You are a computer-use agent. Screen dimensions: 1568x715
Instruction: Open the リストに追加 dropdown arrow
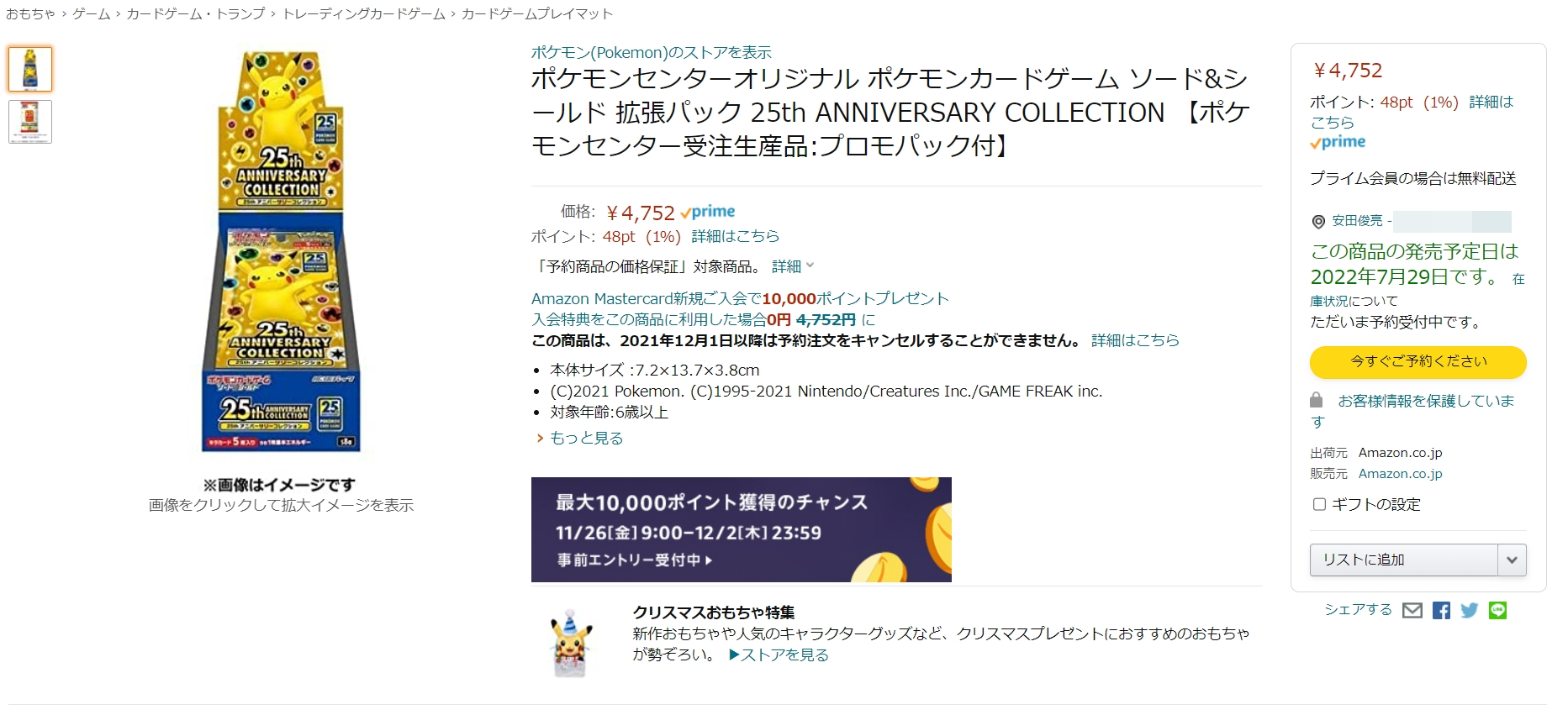tap(1512, 560)
